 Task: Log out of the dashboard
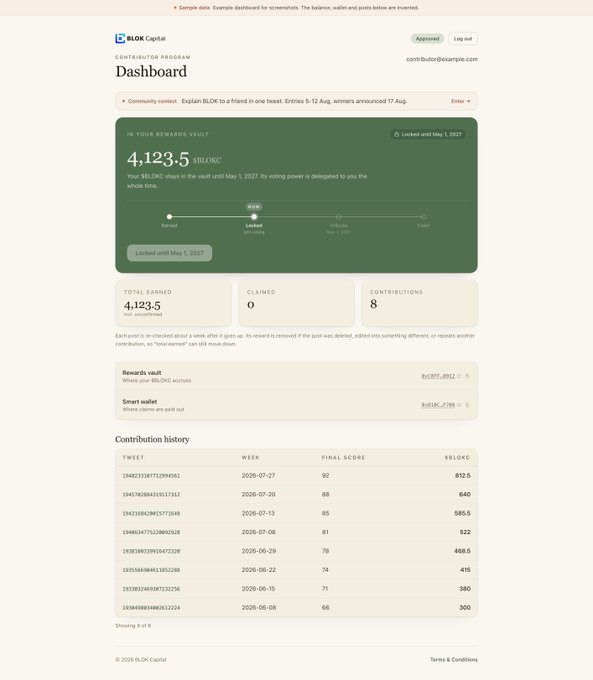(463, 39)
